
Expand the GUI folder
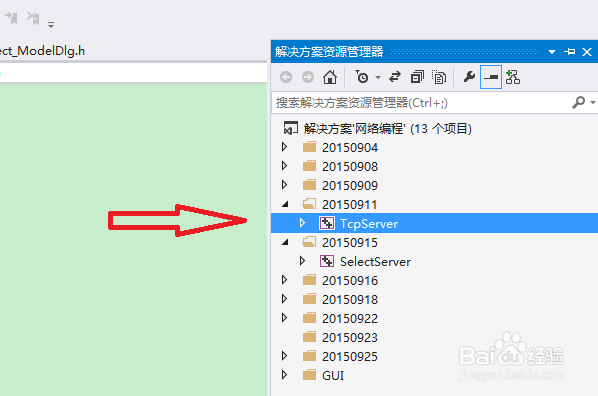click(x=285, y=375)
